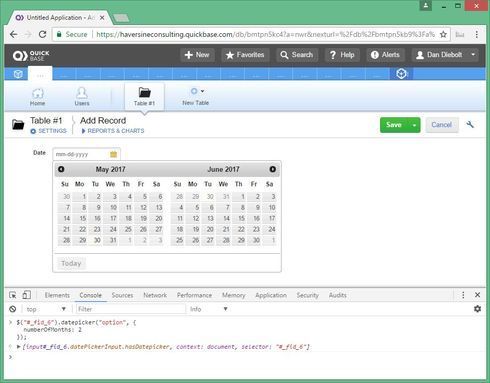Viewport: 490px width, 383px height.
Task: Click the browser address bar URL
Action: pyautogui.click(x=265, y=34)
